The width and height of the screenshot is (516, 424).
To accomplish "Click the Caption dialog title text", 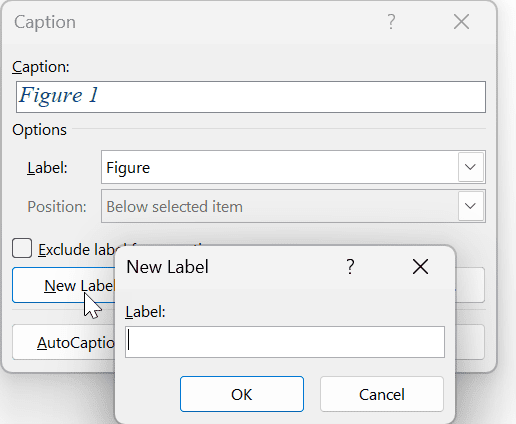I will [x=45, y=22].
